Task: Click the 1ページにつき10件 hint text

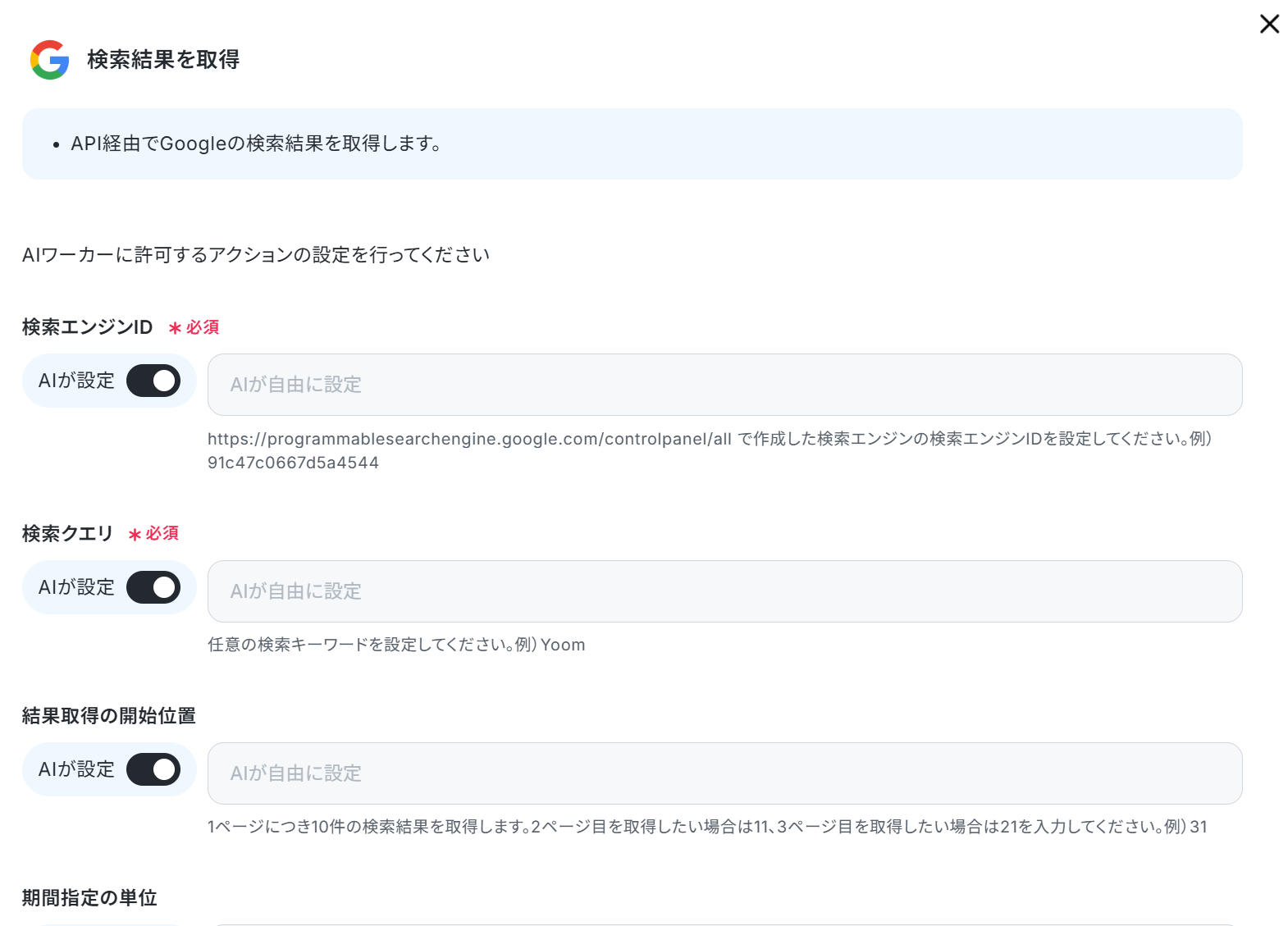Action: [x=707, y=827]
